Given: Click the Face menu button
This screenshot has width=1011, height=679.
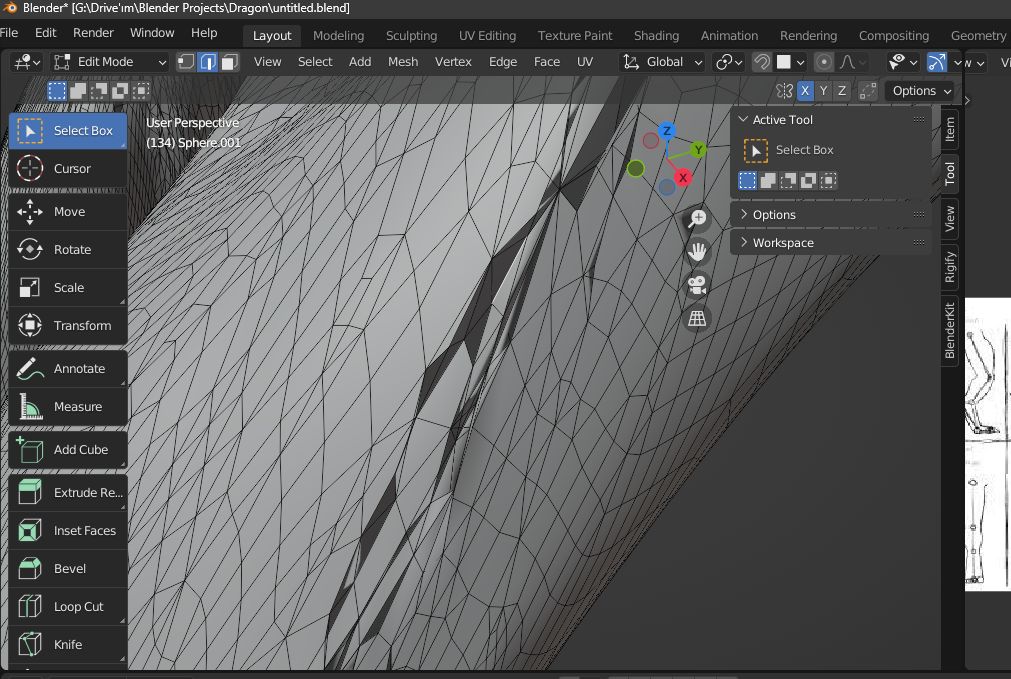Looking at the screenshot, I should (x=546, y=62).
